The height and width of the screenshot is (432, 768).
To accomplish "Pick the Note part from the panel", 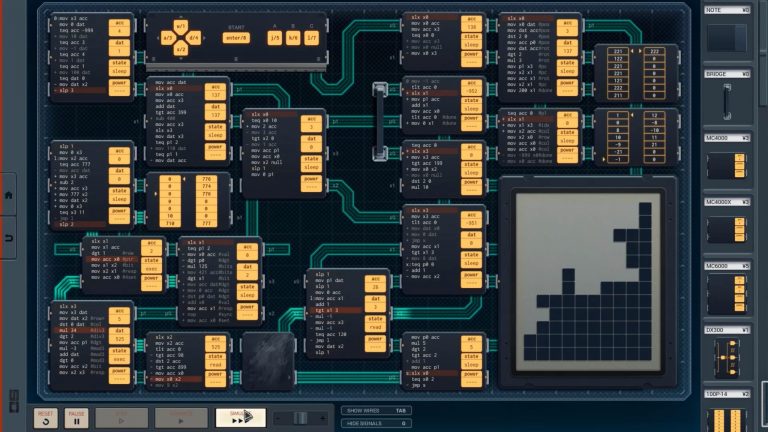I will [727, 38].
